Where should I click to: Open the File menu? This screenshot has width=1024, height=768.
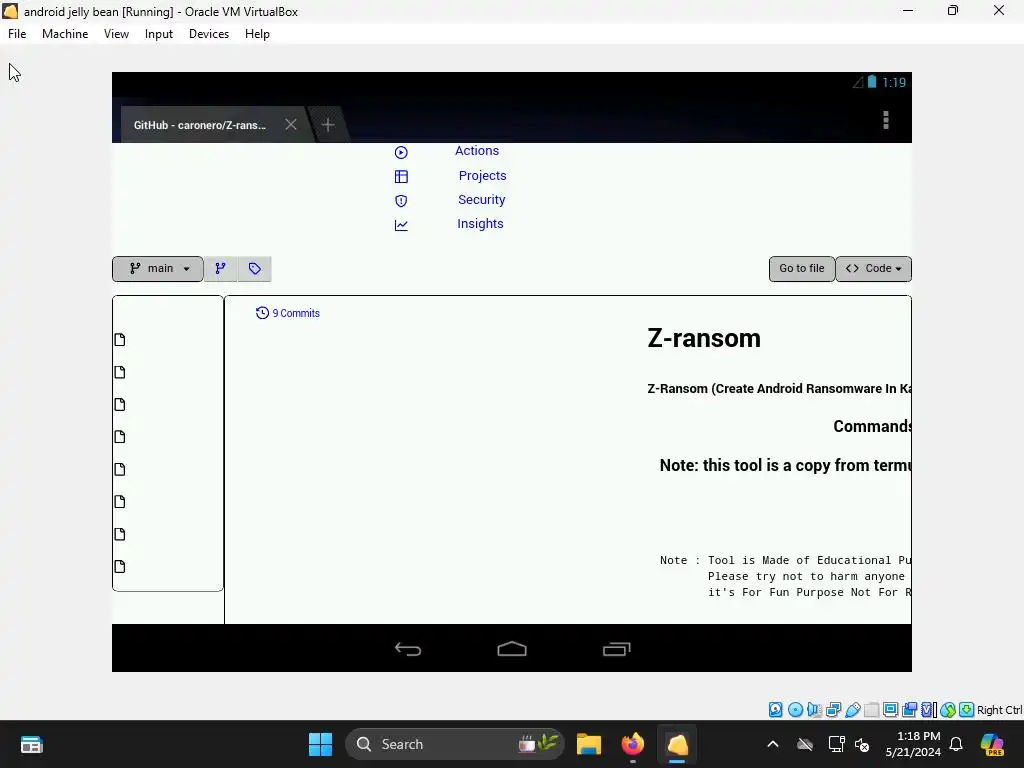(17, 34)
